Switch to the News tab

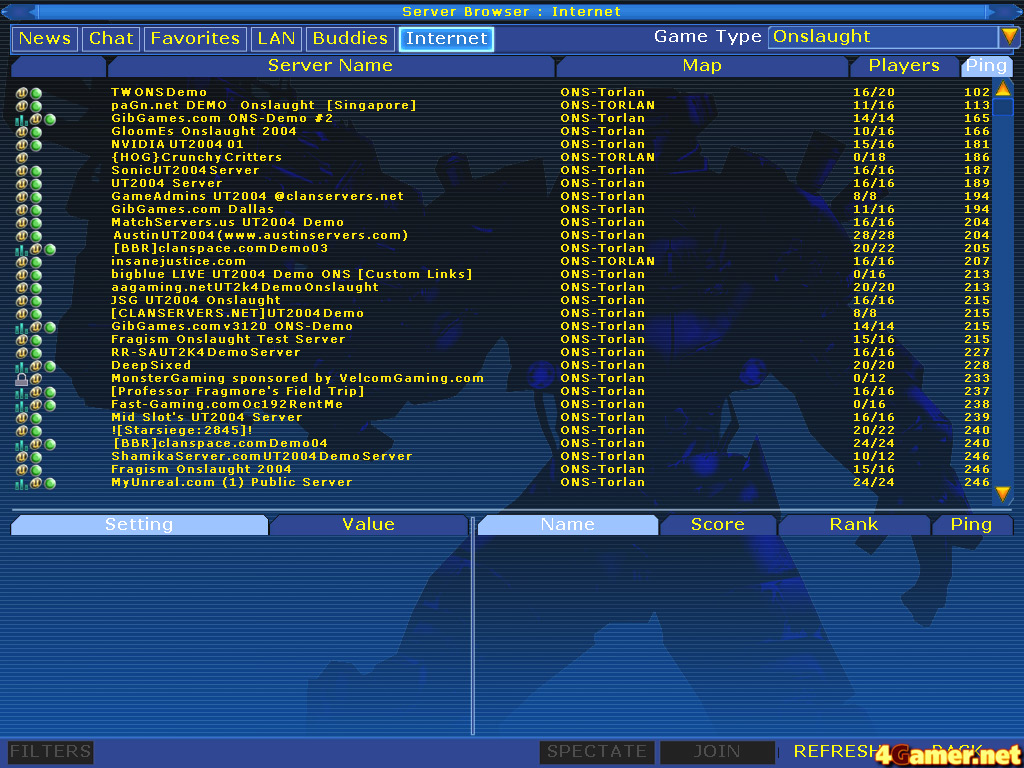[45, 39]
